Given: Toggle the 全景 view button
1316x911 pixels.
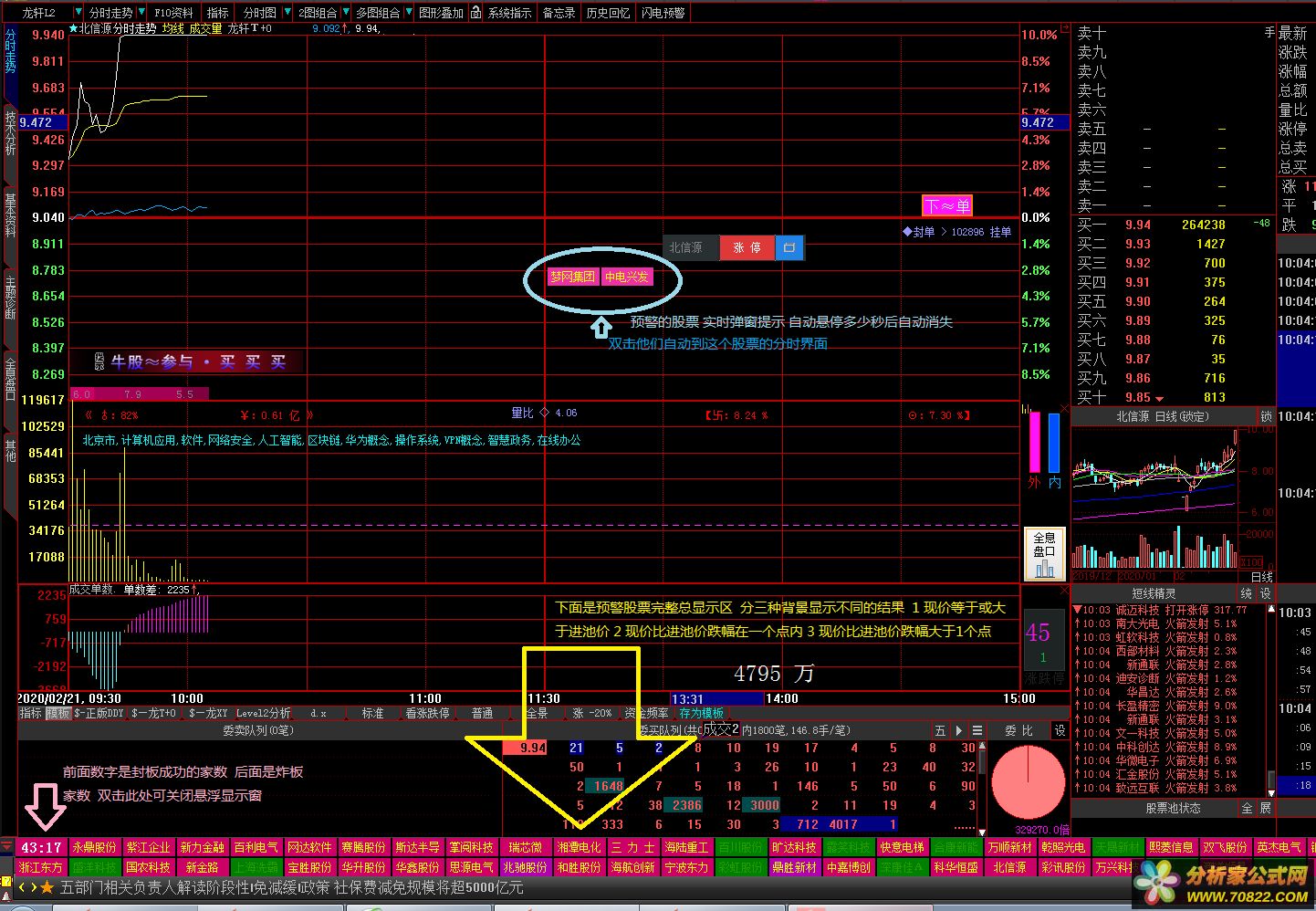Looking at the screenshot, I should [537, 713].
